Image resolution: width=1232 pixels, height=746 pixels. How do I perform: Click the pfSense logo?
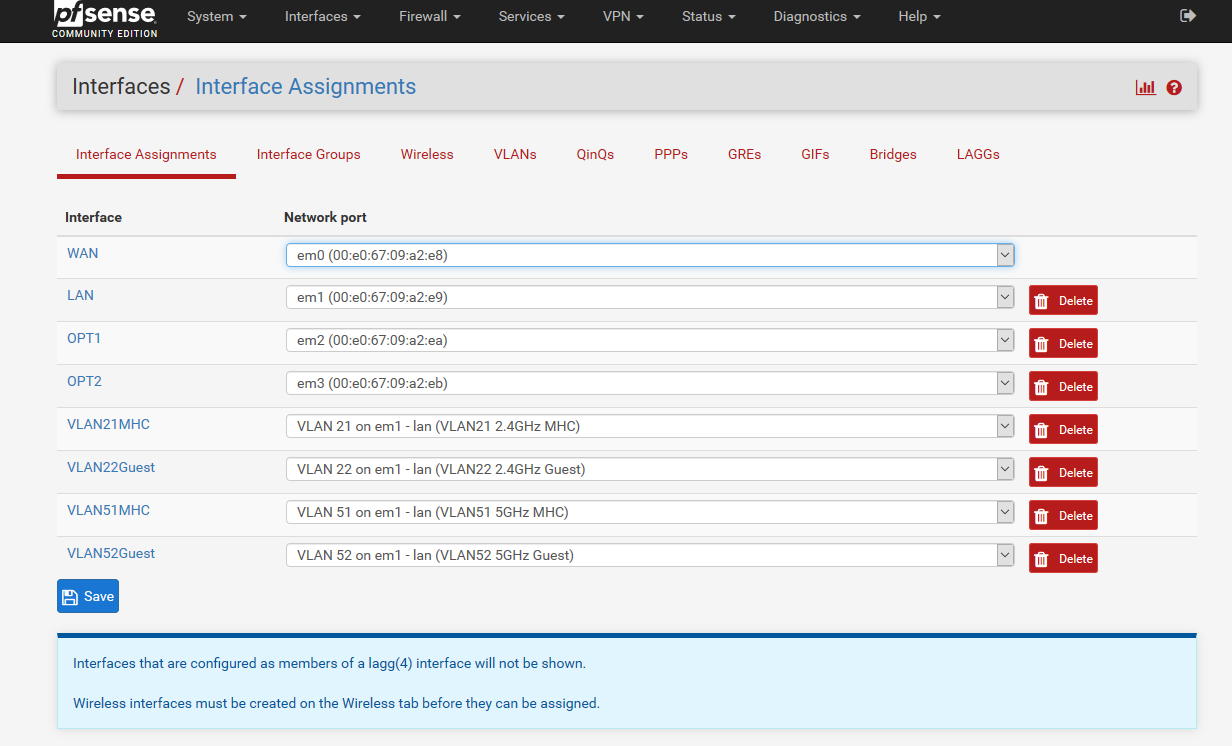(x=105, y=19)
